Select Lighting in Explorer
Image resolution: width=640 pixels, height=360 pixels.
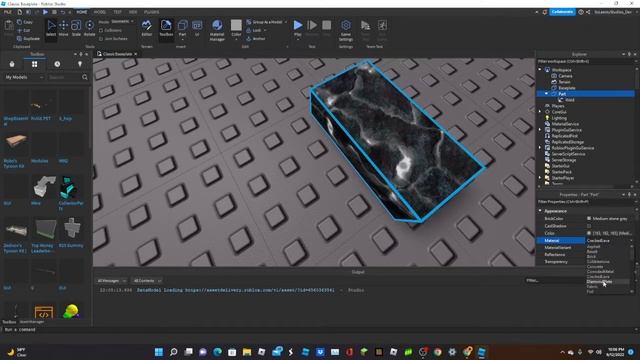coord(559,118)
